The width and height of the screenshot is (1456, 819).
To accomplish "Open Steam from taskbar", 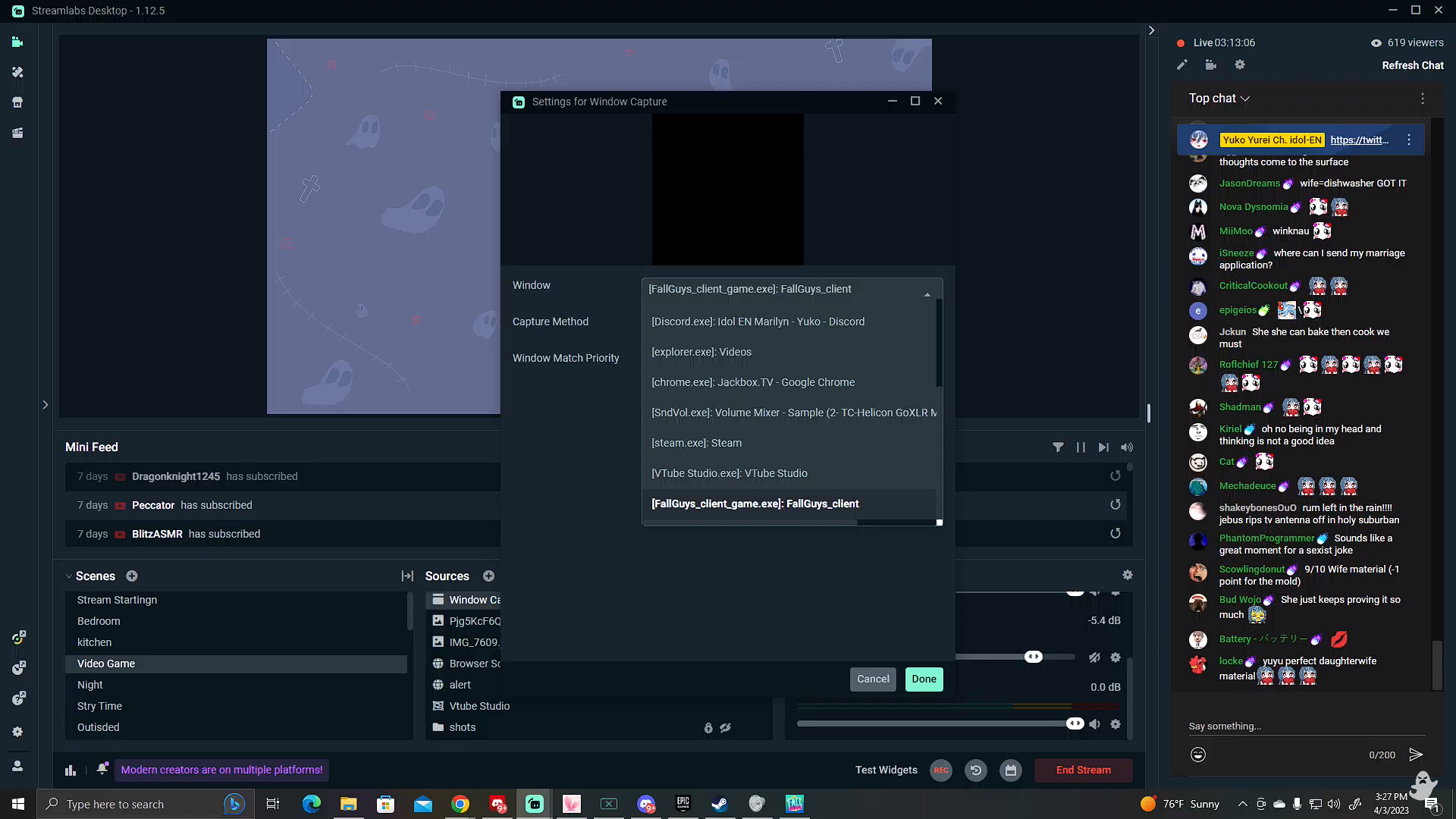I will click(720, 804).
